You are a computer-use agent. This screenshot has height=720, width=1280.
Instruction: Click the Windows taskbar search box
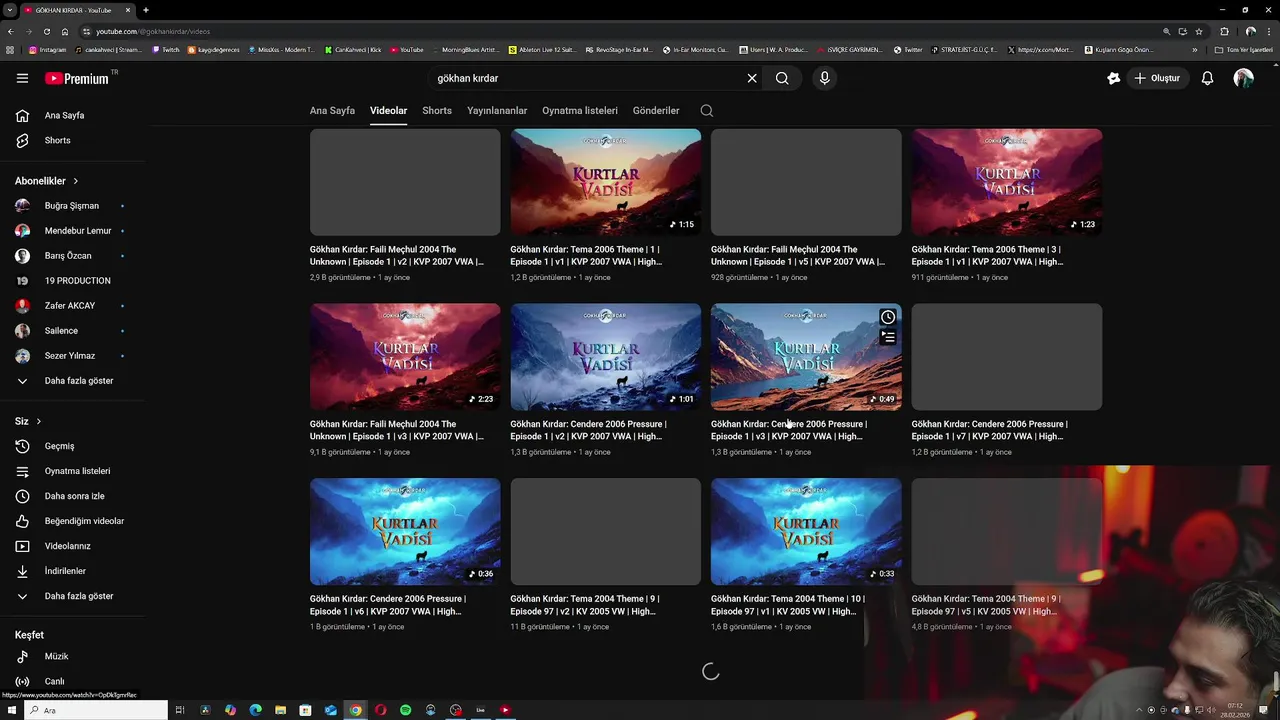point(97,710)
